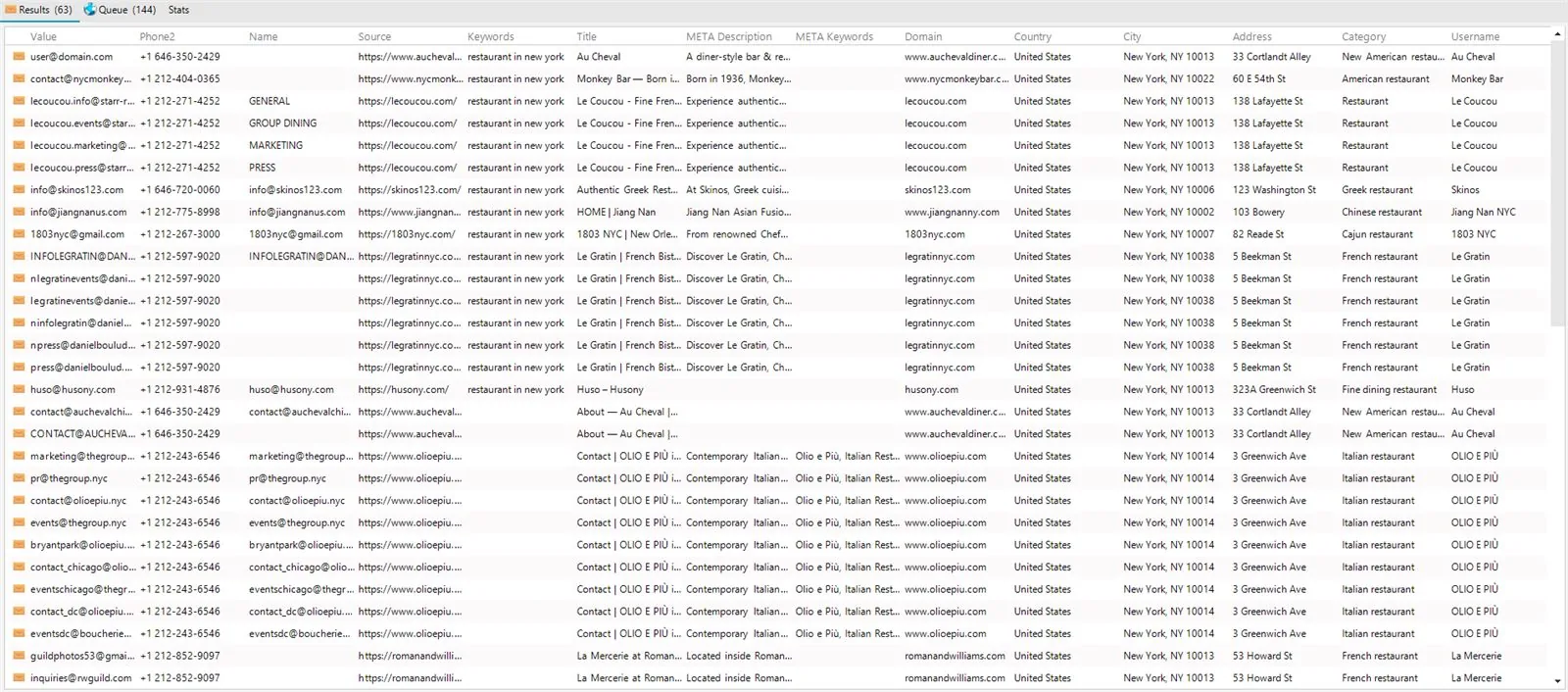Select mail icon beside contact_chicago@olio...

(x=19, y=567)
